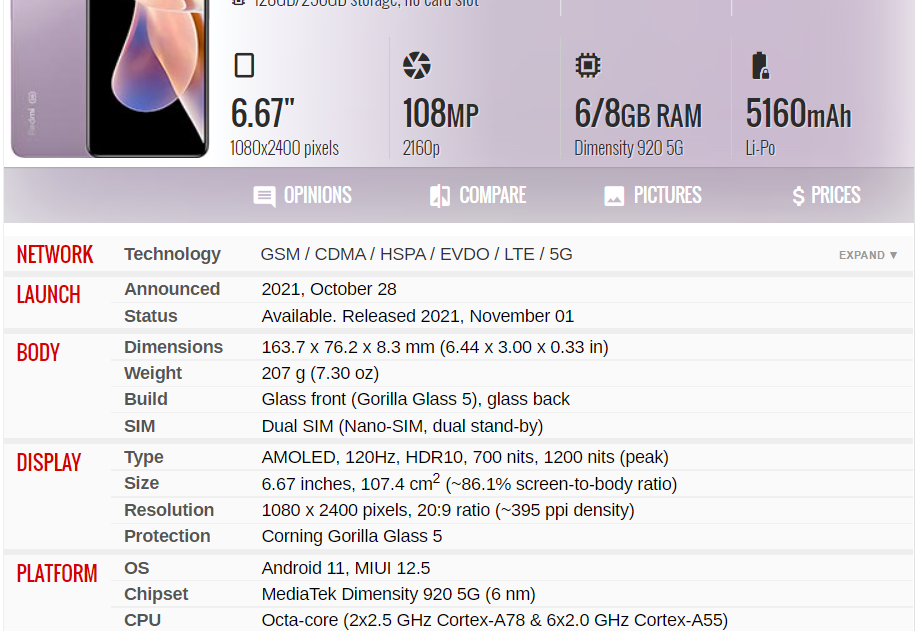Click the Prices dollar sign icon
Screen dimensions: 915x631
(798, 196)
